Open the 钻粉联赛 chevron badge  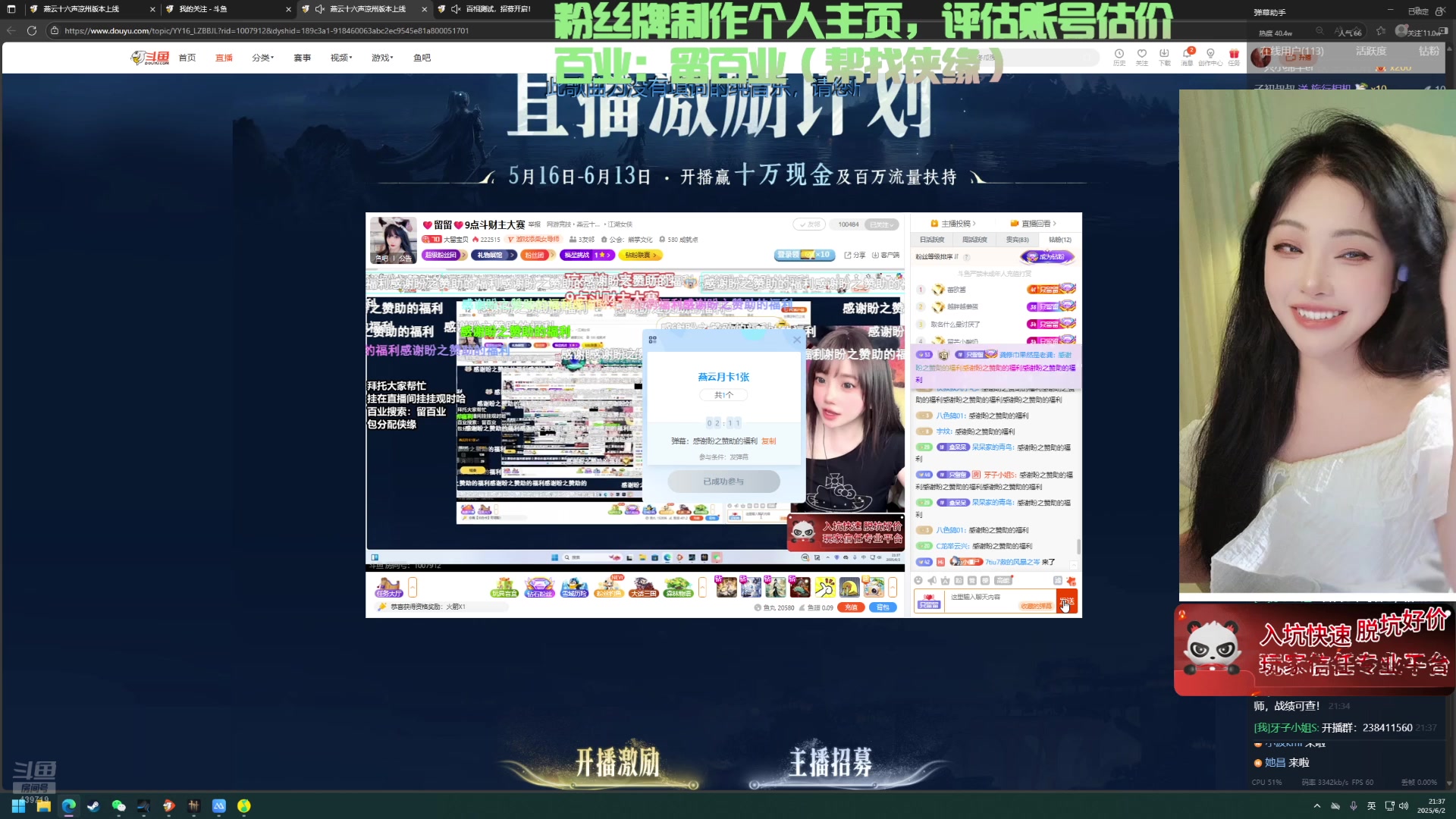point(641,256)
